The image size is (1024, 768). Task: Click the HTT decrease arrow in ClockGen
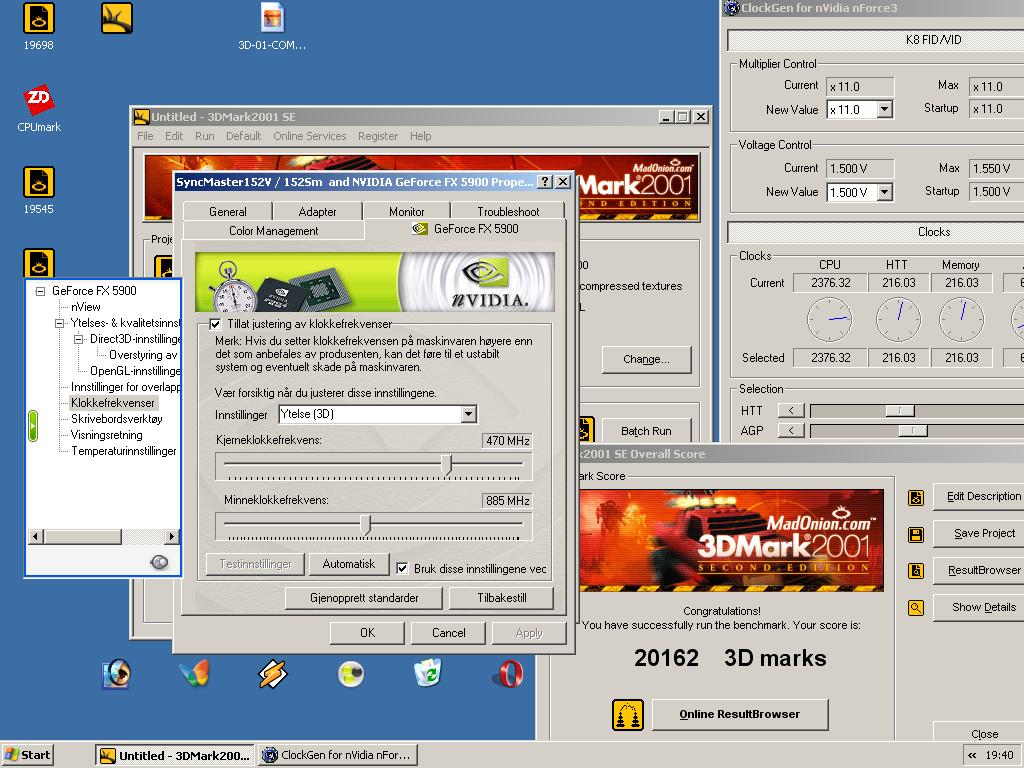coord(791,411)
